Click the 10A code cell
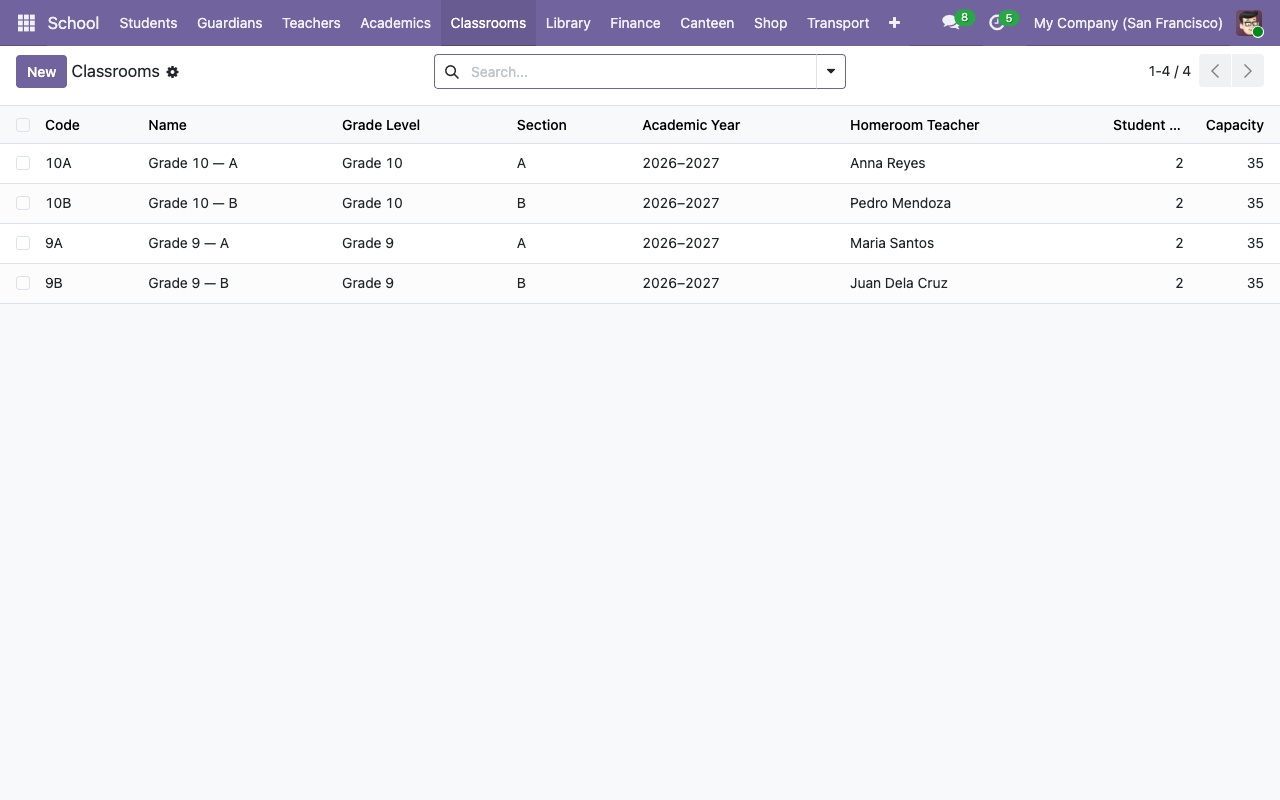Viewport: 1280px width, 800px height. click(x=58, y=163)
